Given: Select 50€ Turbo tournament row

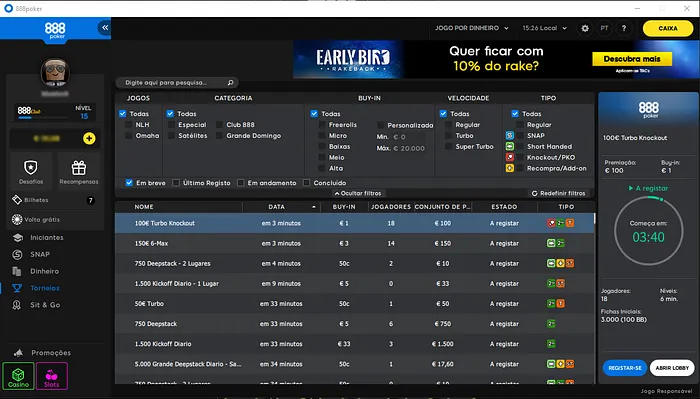Looking at the screenshot, I should 355,303.
